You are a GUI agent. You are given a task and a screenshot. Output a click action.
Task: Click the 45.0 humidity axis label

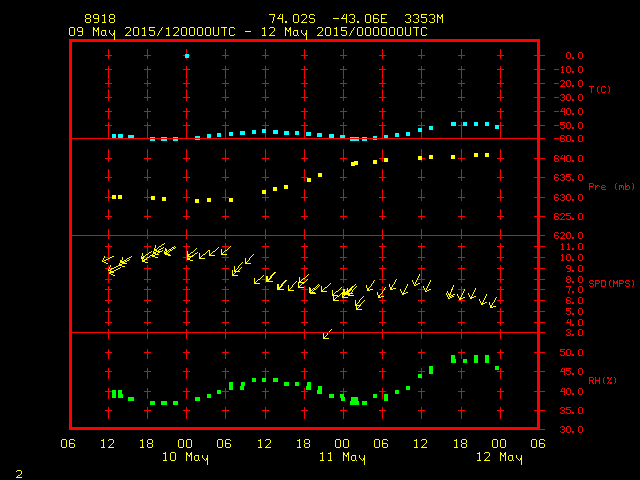571,372
